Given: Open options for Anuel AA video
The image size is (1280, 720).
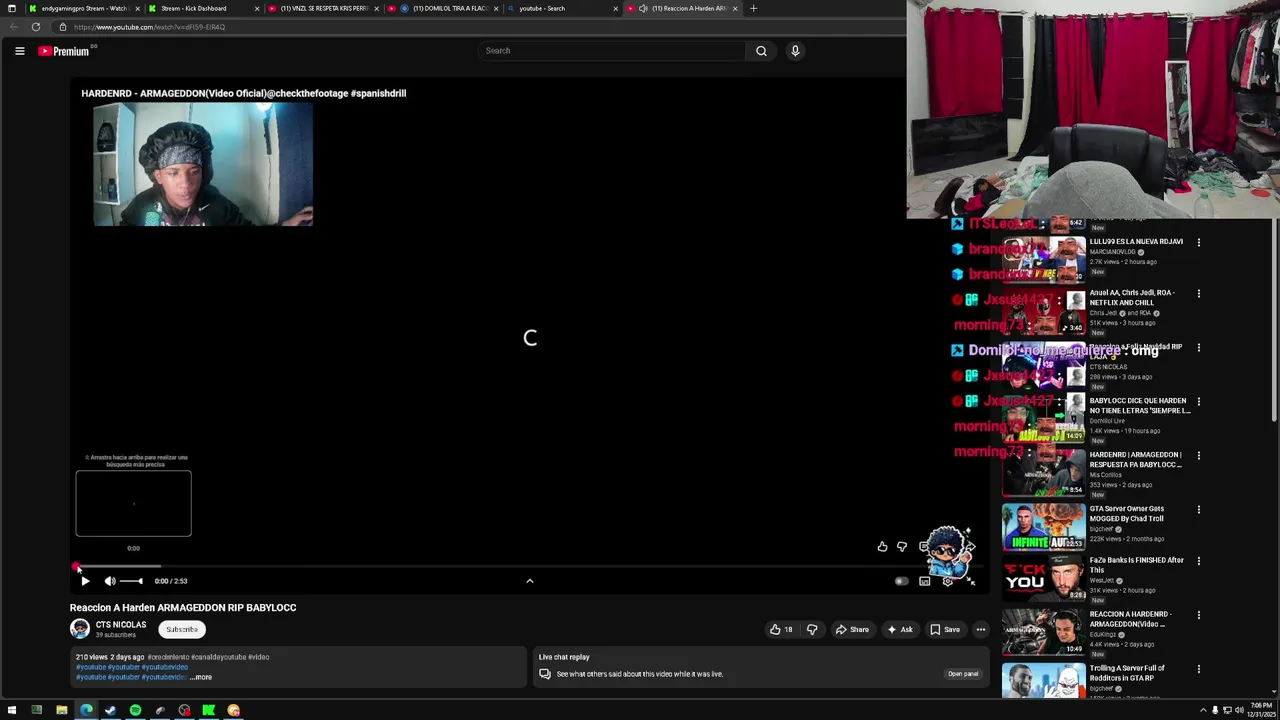Looking at the screenshot, I should [1199, 294].
